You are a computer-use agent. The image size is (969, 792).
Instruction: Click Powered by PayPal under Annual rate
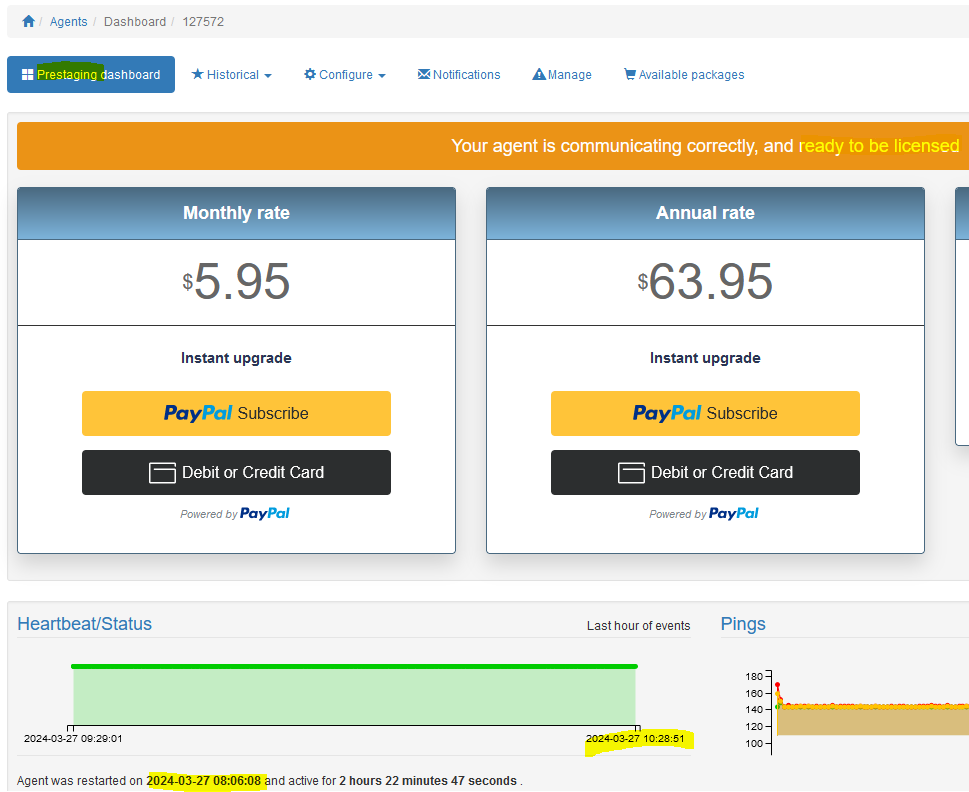pyautogui.click(x=704, y=513)
